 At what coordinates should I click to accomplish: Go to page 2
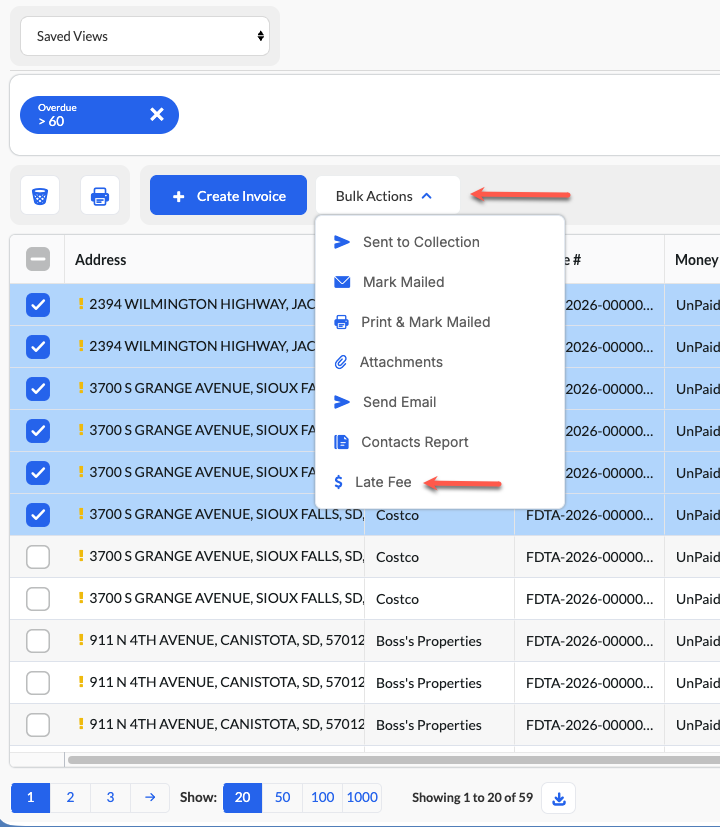(70, 797)
